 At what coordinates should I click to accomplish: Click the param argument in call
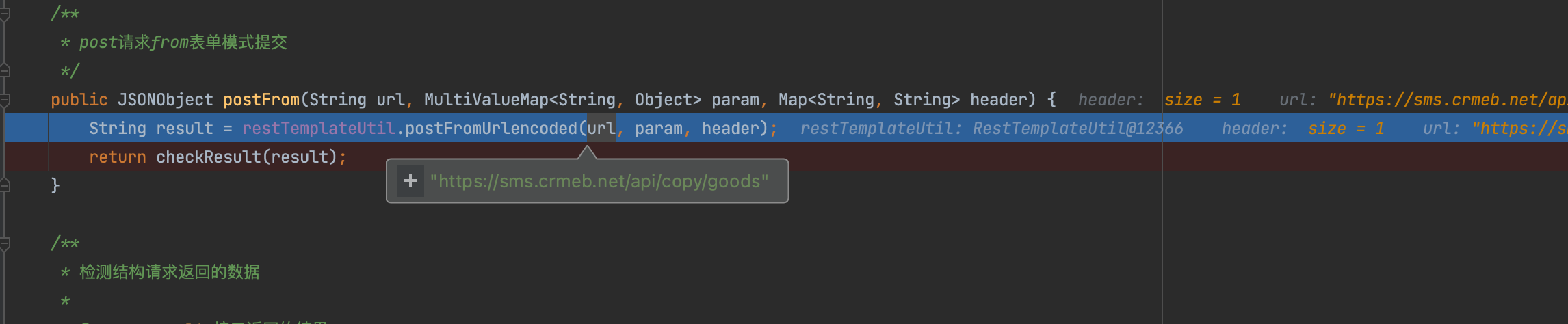click(658, 129)
